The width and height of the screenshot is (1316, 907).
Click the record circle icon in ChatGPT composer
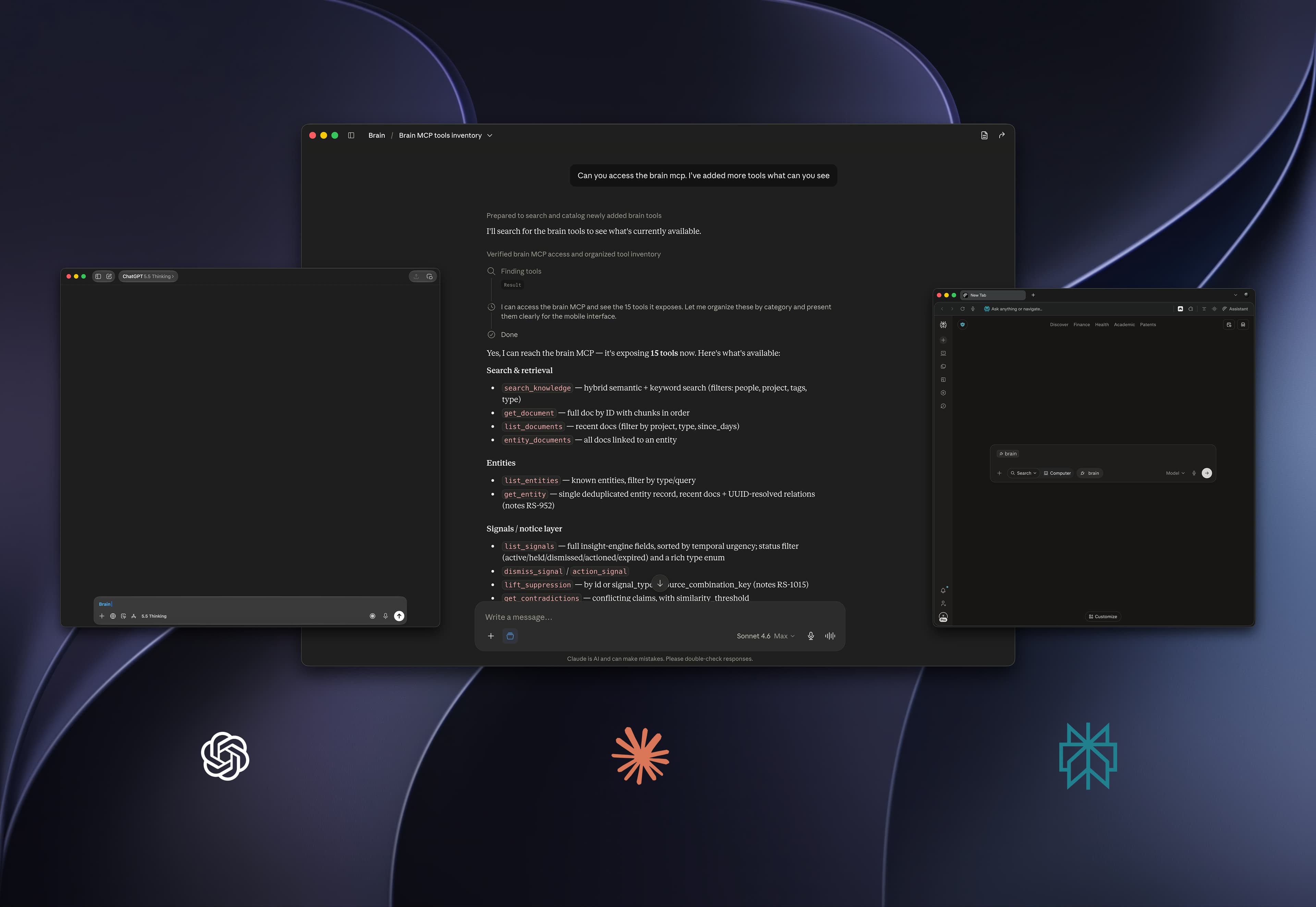tap(372, 616)
